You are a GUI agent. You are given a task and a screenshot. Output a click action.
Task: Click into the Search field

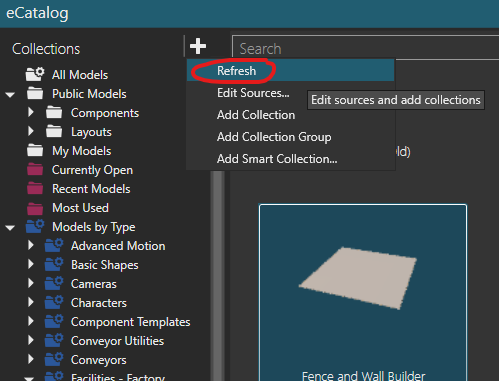coord(365,49)
